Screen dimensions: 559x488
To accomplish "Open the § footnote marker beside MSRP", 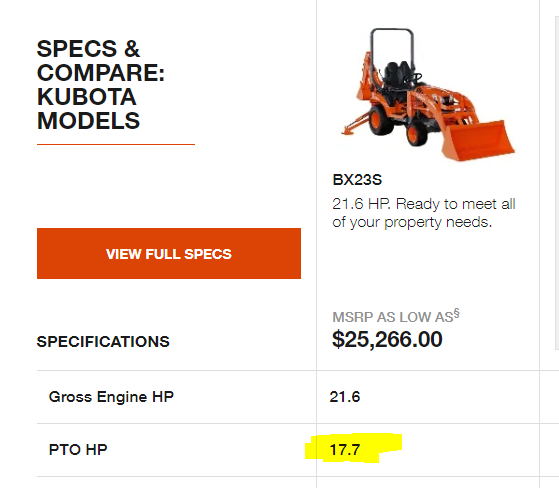I will 457,314.
